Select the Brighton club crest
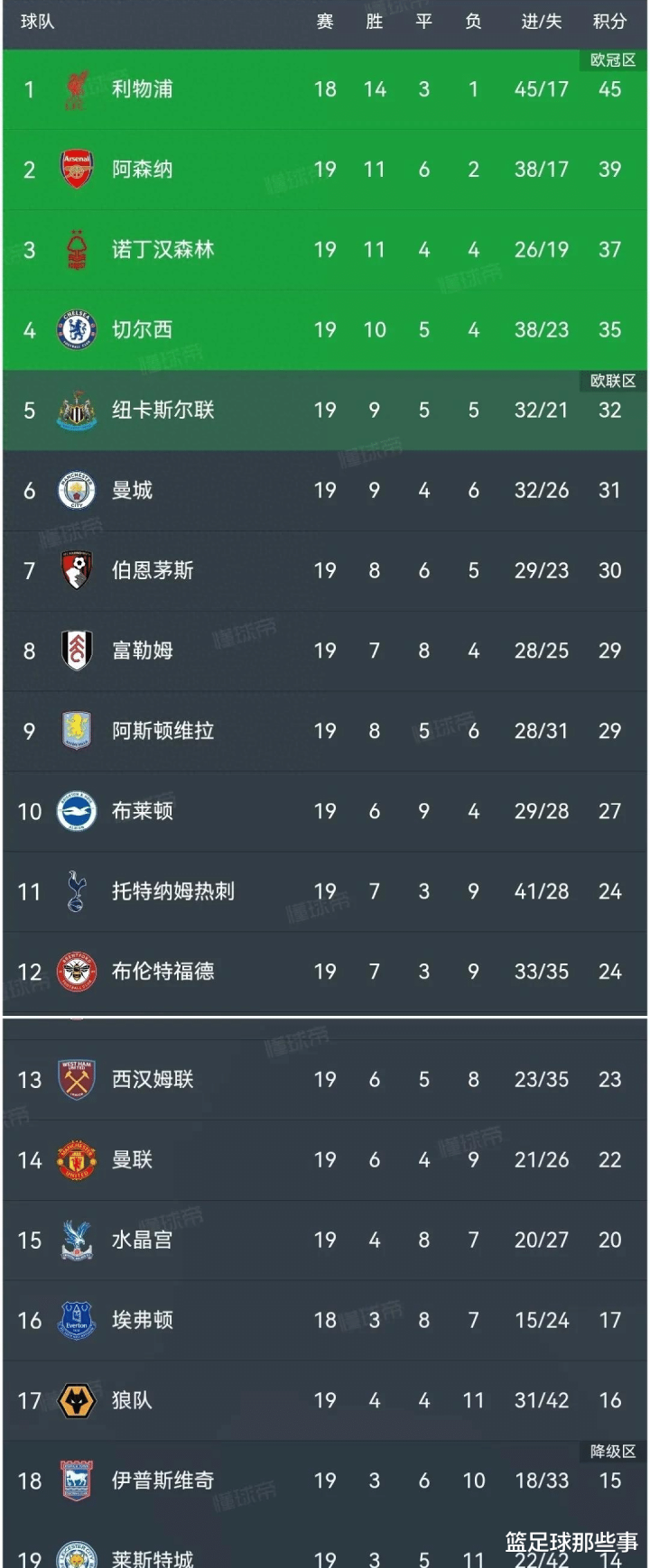 [77, 811]
